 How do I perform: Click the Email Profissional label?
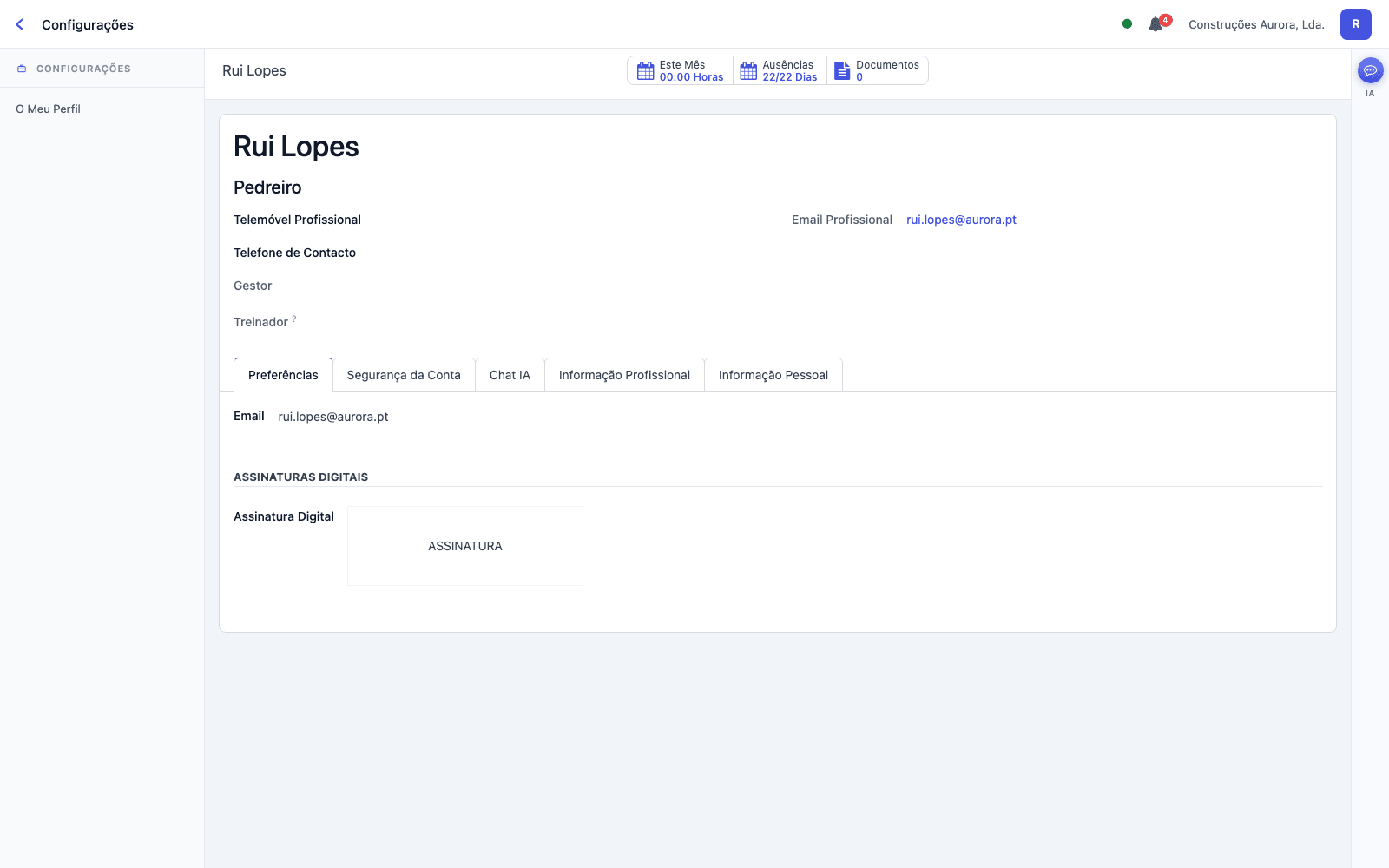pos(842,220)
